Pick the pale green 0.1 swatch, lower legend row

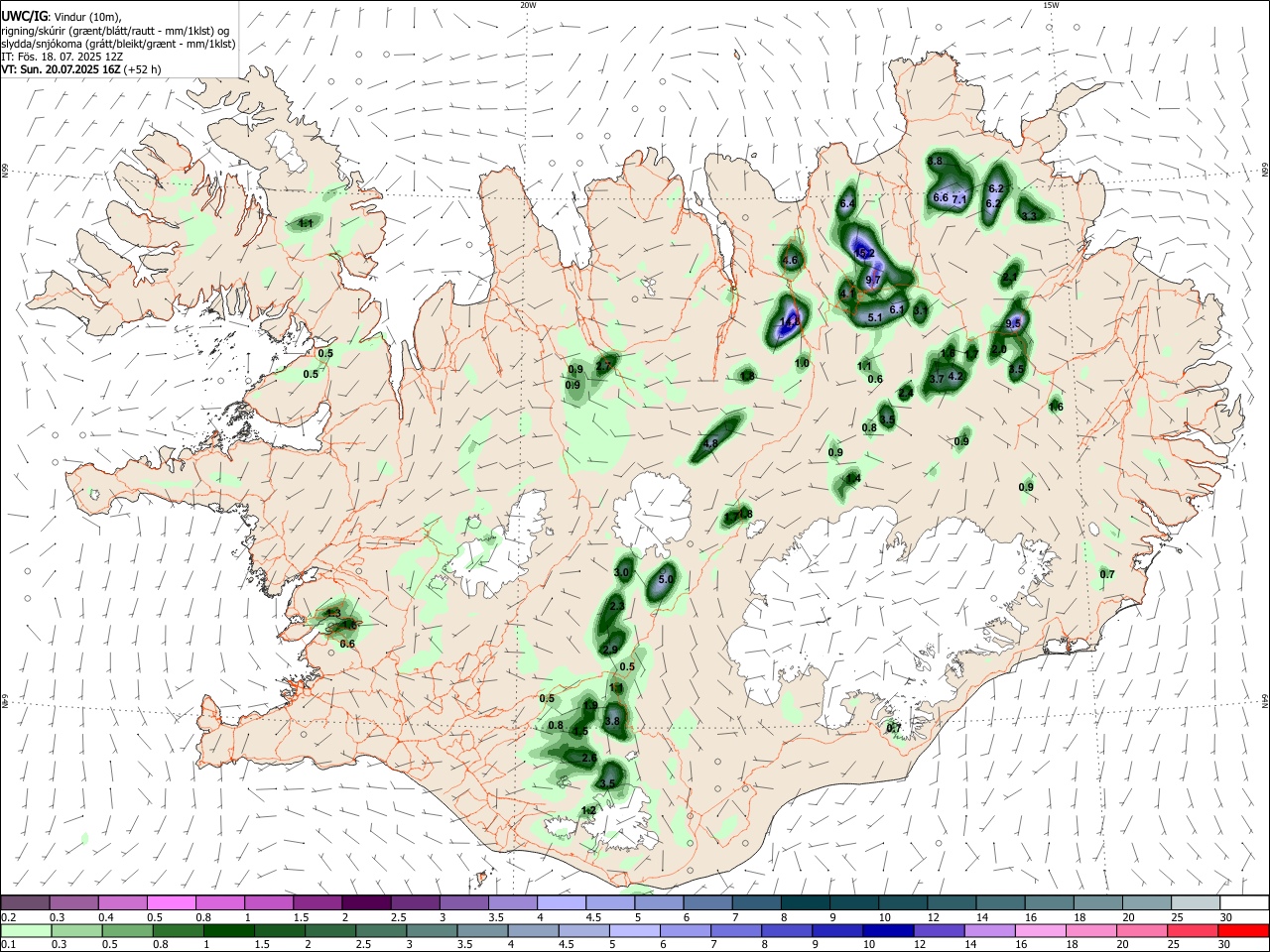click(x=26, y=930)
